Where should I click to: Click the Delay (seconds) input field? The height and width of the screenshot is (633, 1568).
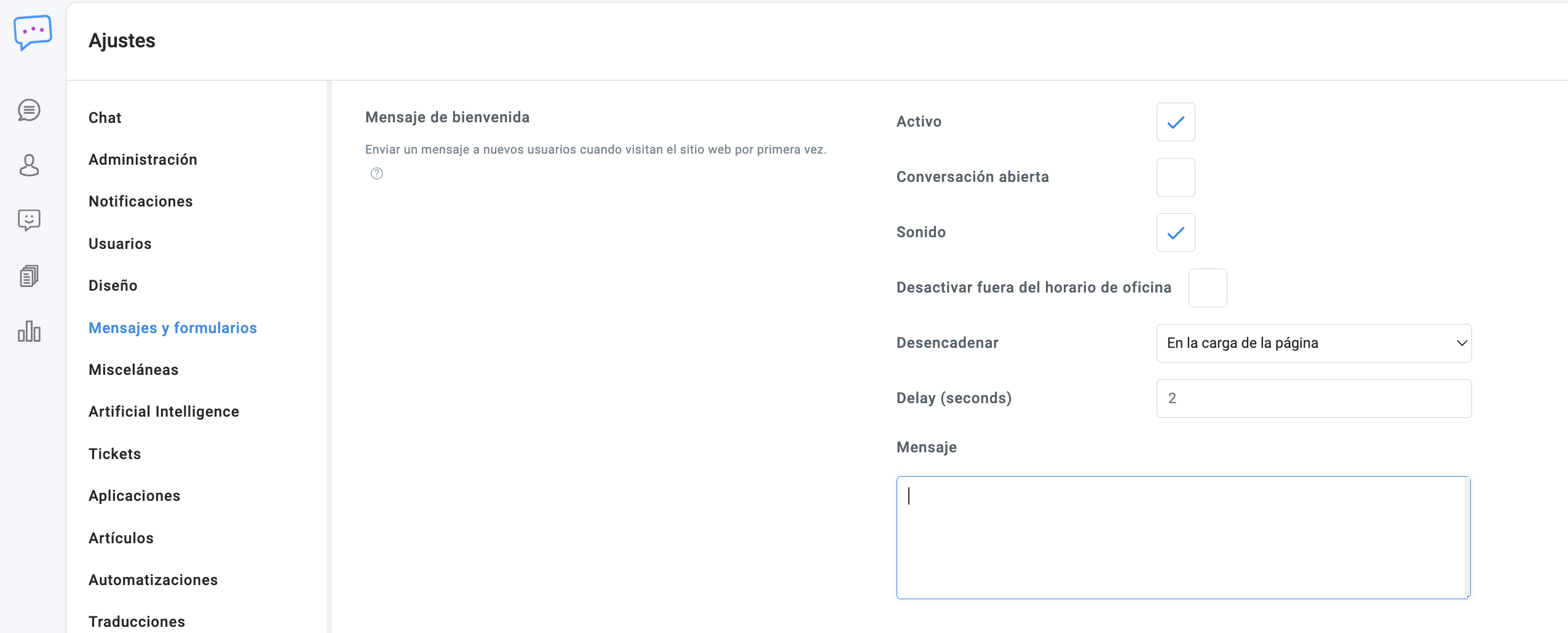1313,399
